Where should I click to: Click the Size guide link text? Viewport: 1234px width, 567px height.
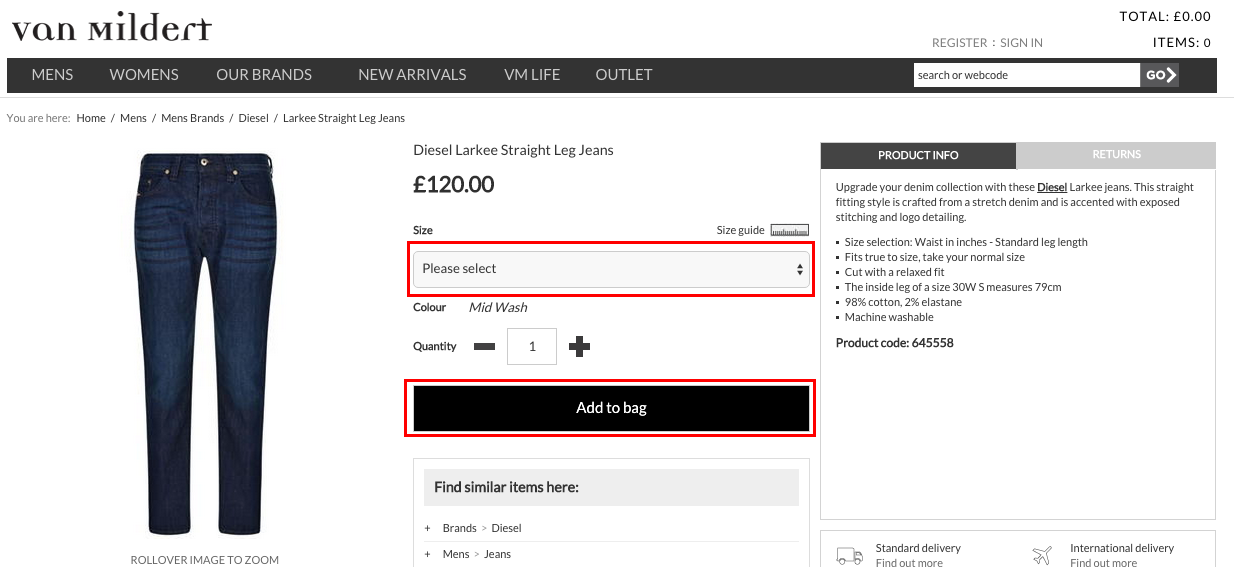740,230
